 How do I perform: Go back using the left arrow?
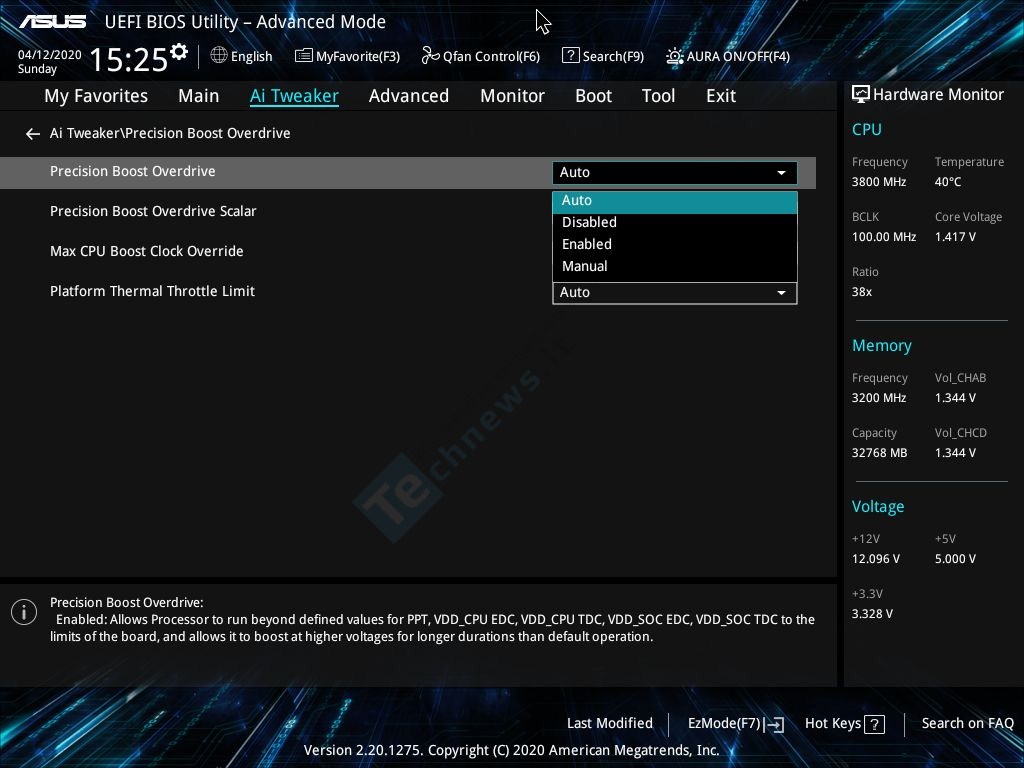click(x=33, y=134)
